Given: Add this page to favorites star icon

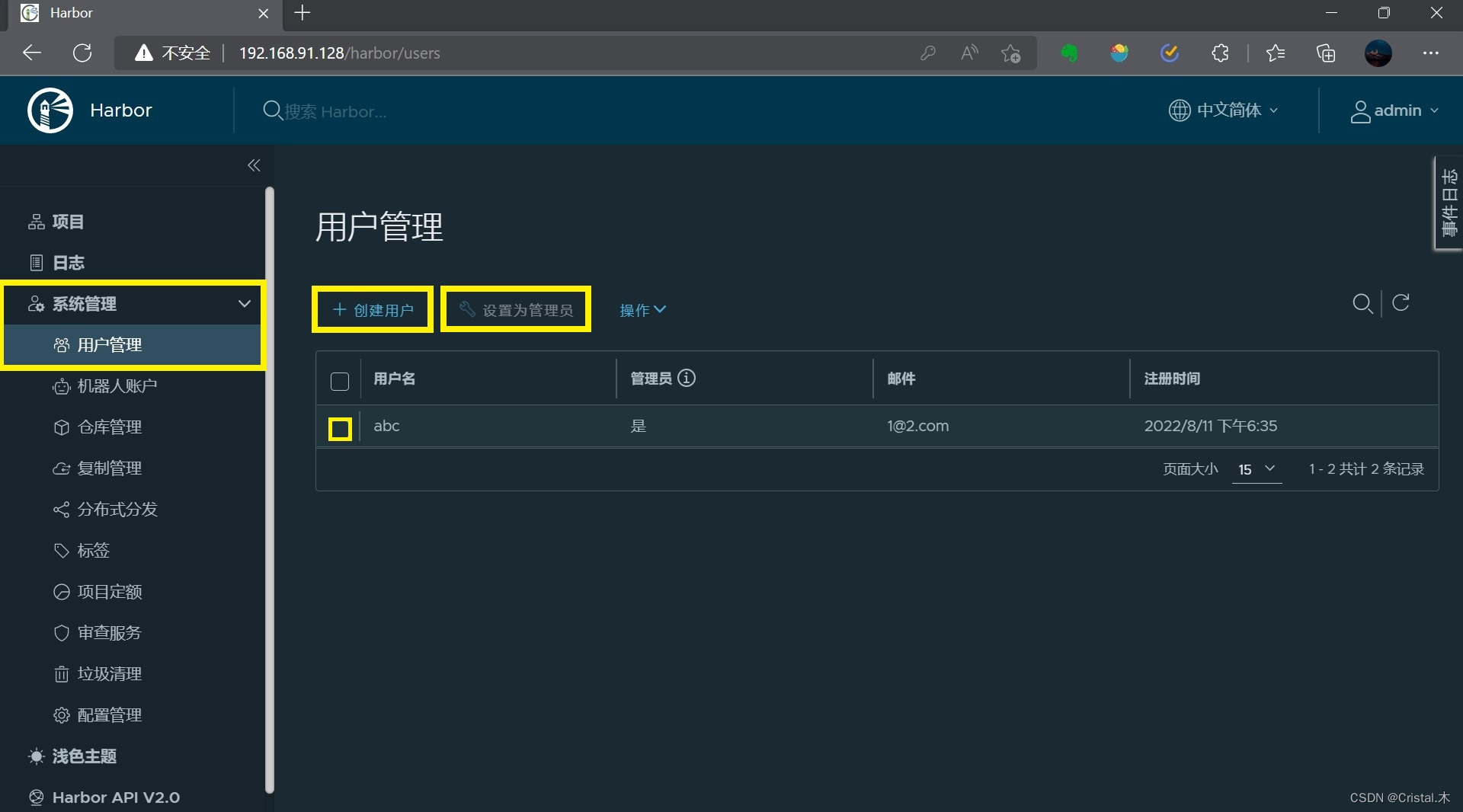Looking at the screenshot, I should (1011, 53).
